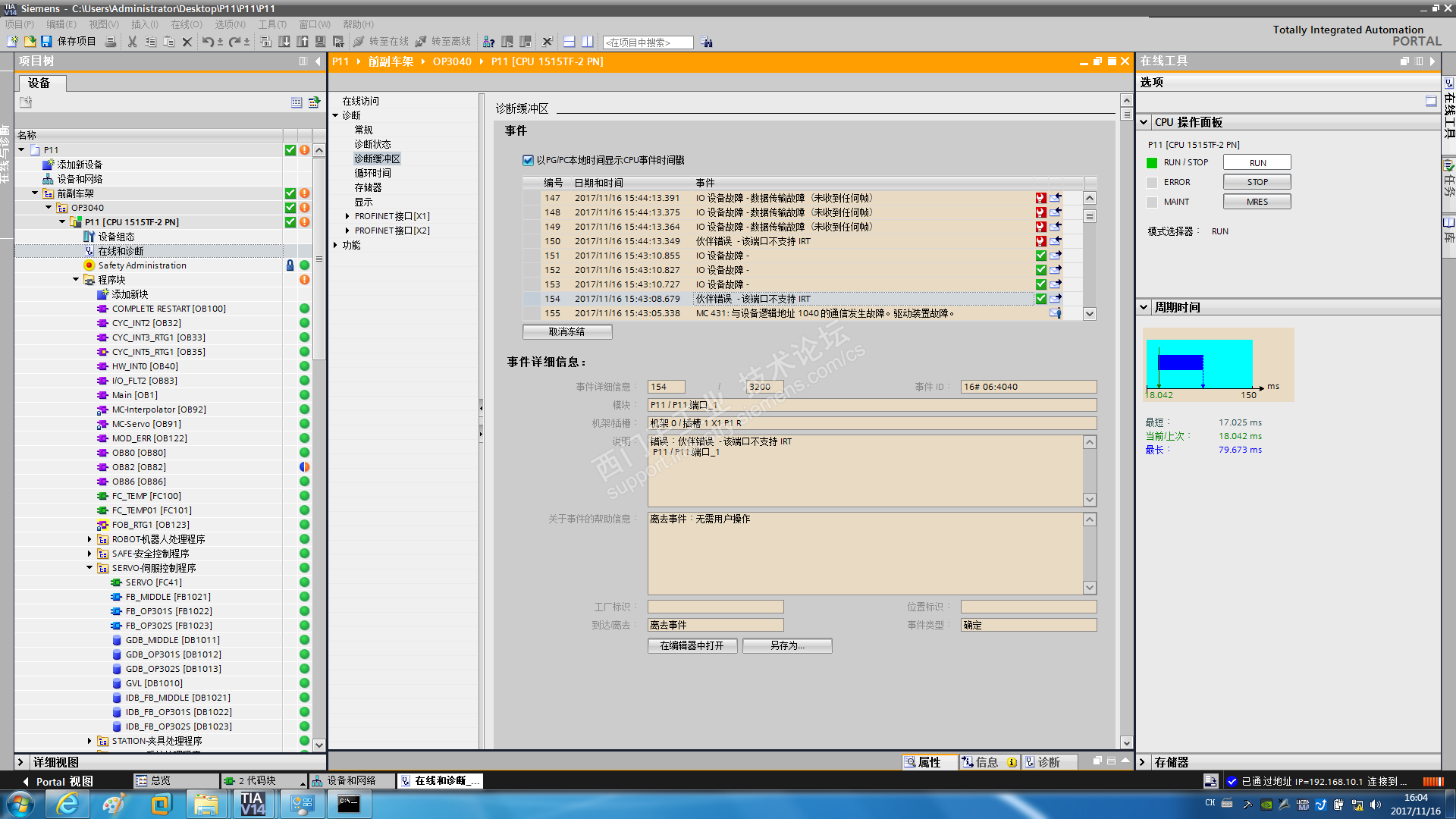Click the split editor horizontally icon
The width and height of the screenshot is (1456, 819).
(570, 42)
